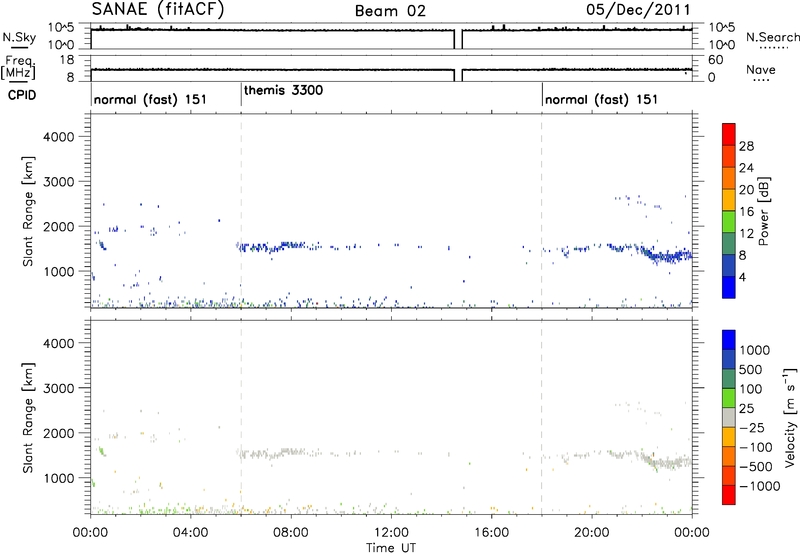Click the "−25" tick on Velocity colorbar
This screenshot has width=800, height=554.
click(x=752, y=428)
